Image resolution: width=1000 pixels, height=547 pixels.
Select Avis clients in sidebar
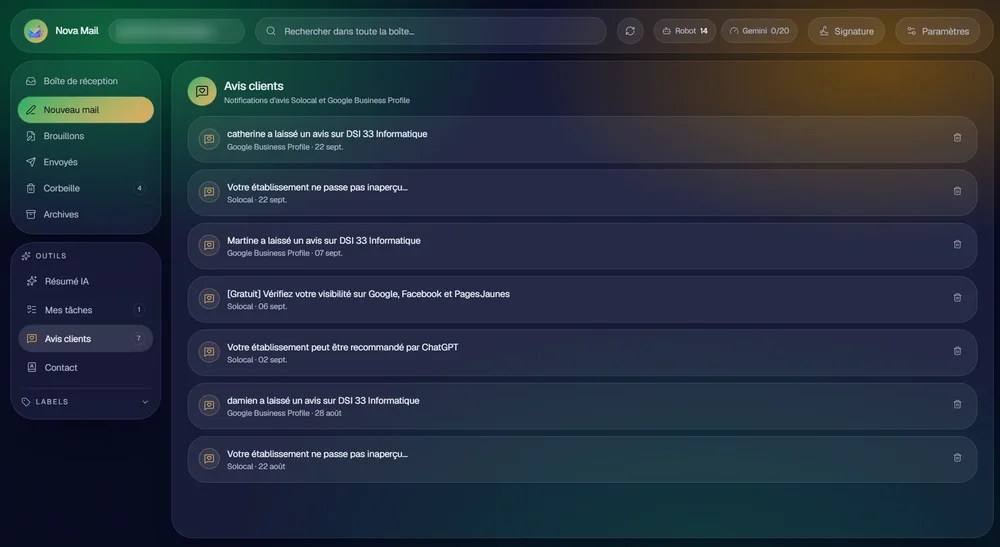click(85, 339)
